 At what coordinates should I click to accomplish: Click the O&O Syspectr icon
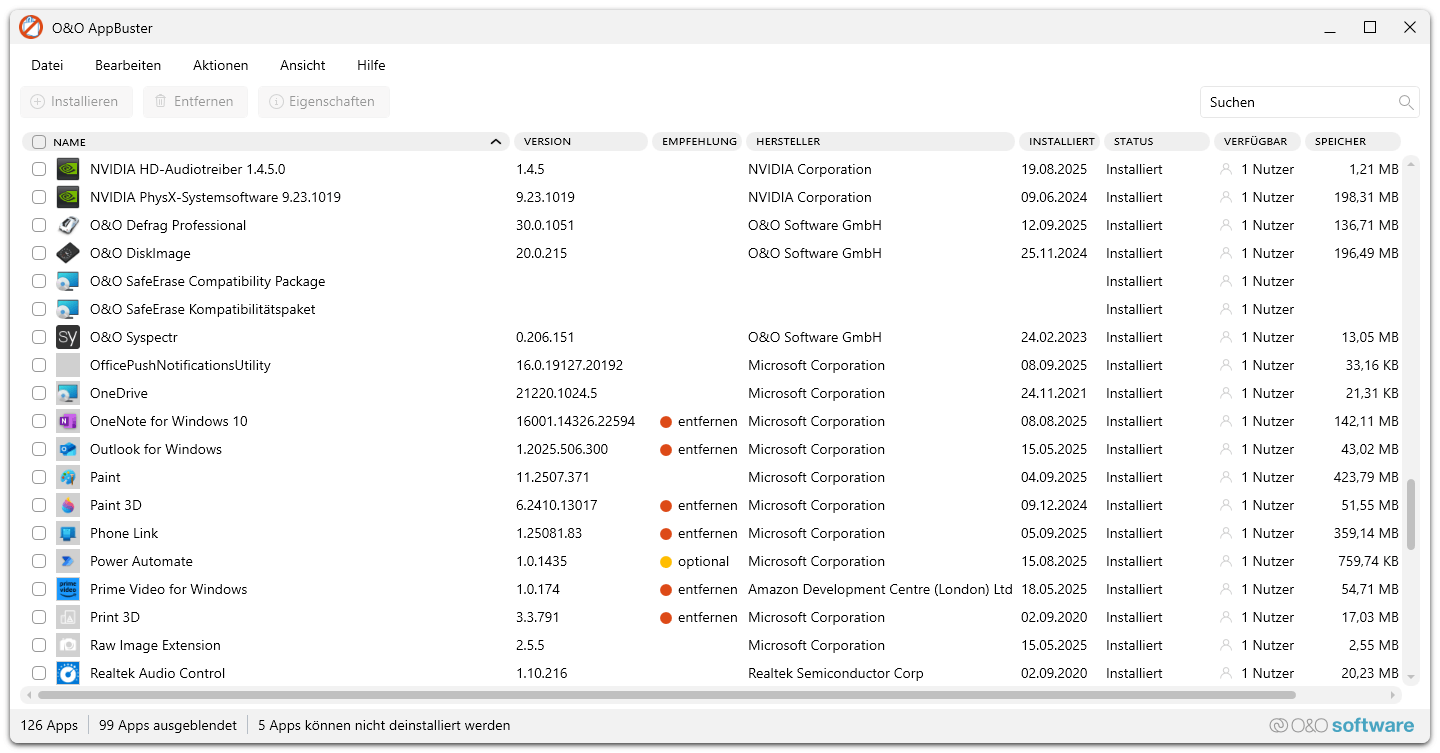click(x=68, y=337)
